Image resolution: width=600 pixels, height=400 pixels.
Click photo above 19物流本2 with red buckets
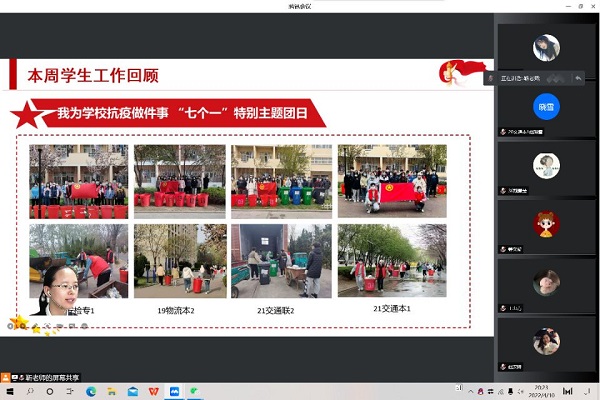(180, 181)
